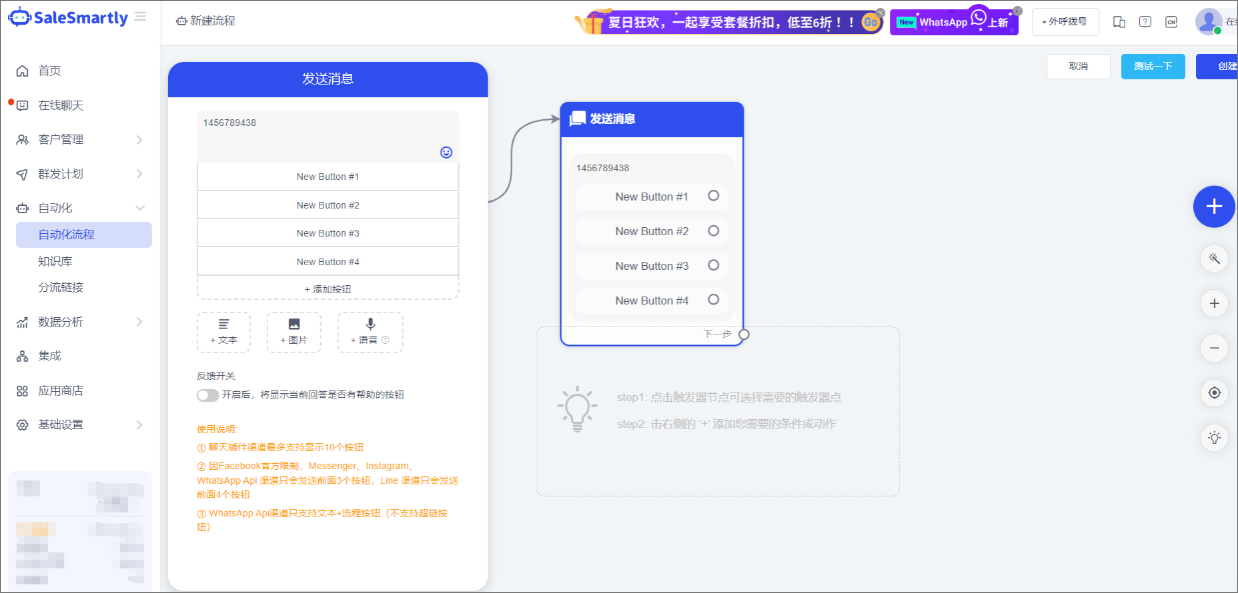This screenshot has height=593, width=1238.
Task: Open the WhatsApp 上新 banner
Action: [953, 22]
